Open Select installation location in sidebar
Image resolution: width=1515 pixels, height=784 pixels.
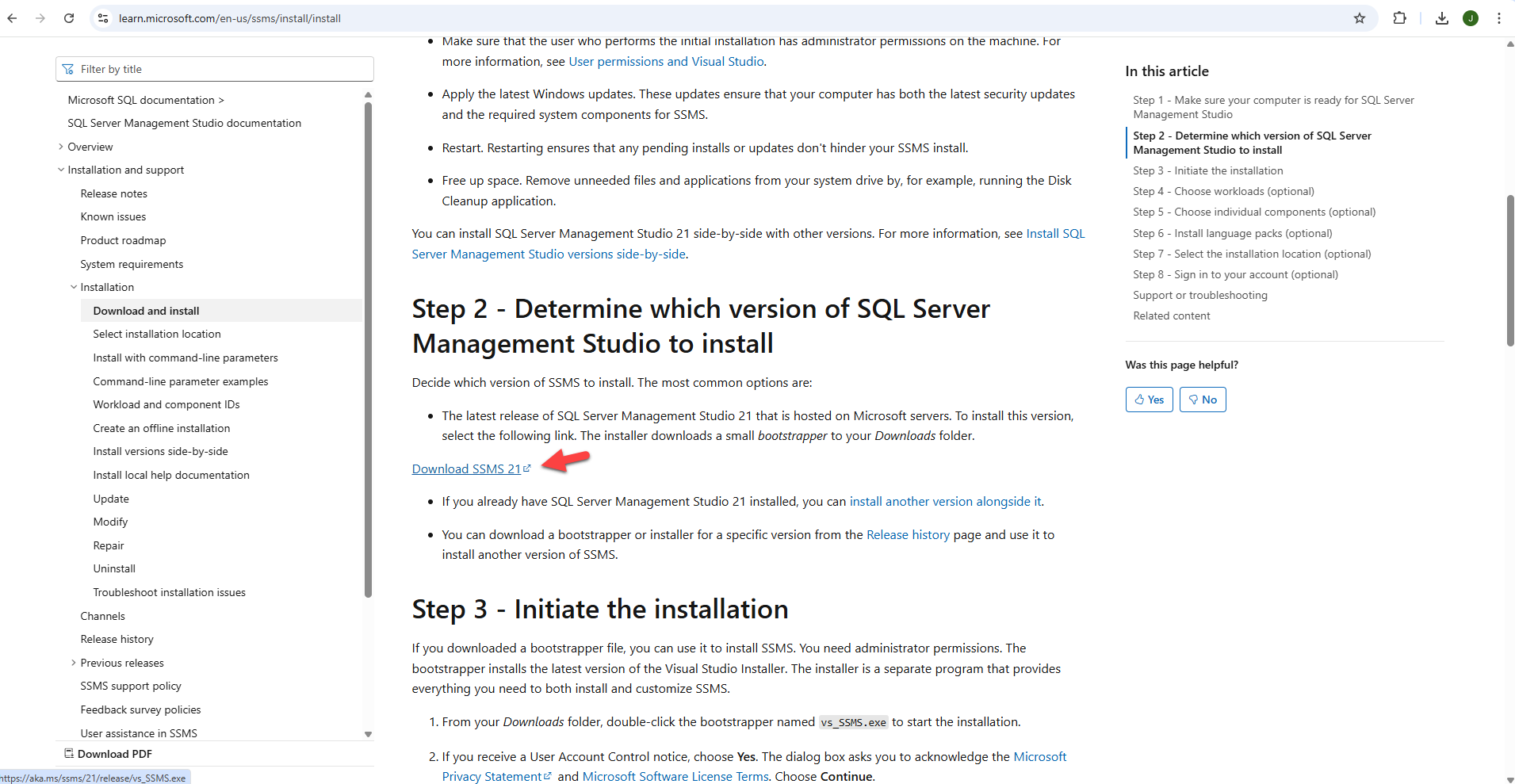[x=157, y=334]
